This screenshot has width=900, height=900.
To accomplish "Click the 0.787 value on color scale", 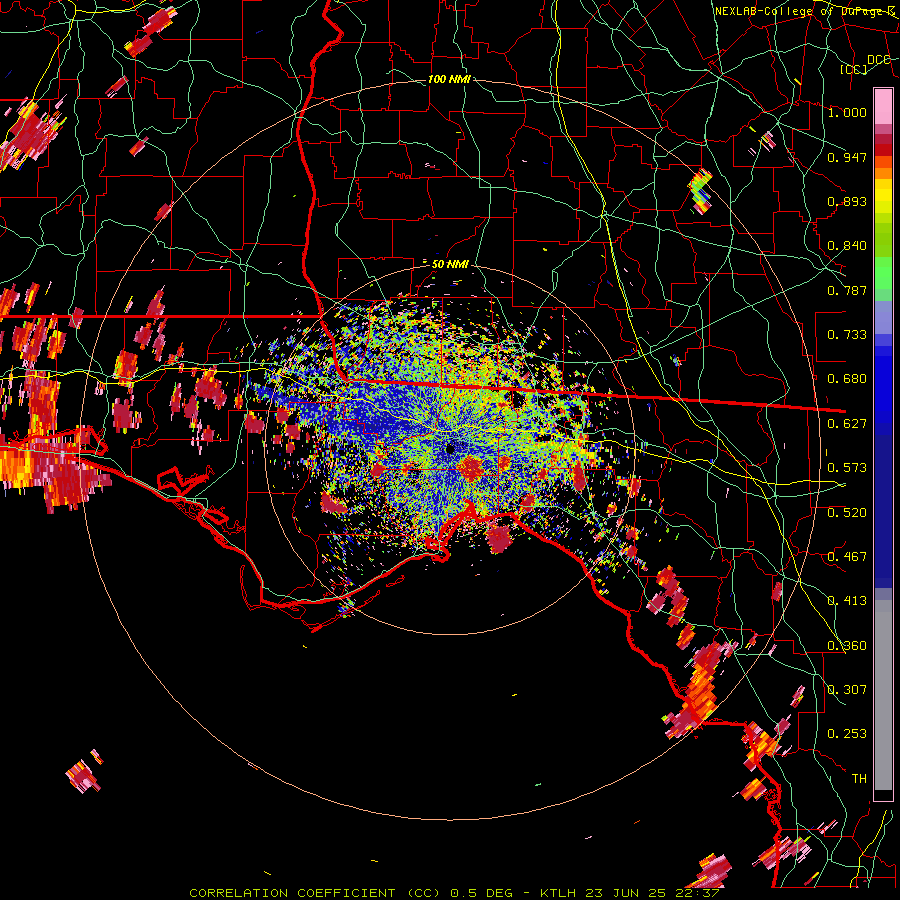I will (x=847, y=290).
